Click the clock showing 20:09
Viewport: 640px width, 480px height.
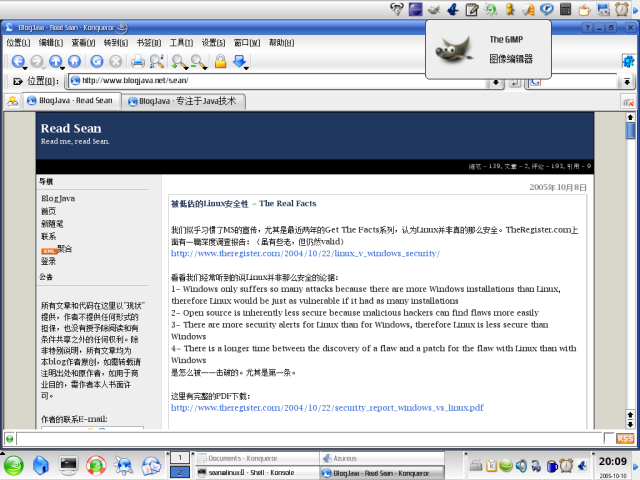613,461
